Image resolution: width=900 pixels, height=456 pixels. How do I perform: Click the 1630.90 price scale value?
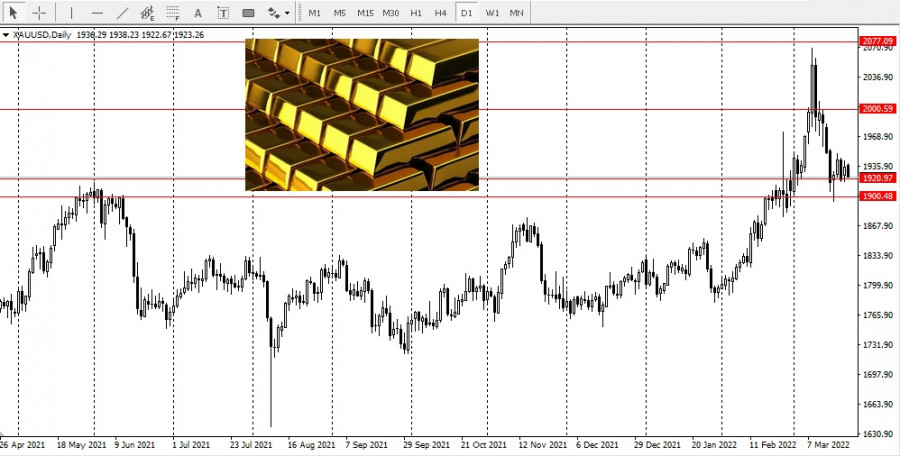[x=878, y=434]
